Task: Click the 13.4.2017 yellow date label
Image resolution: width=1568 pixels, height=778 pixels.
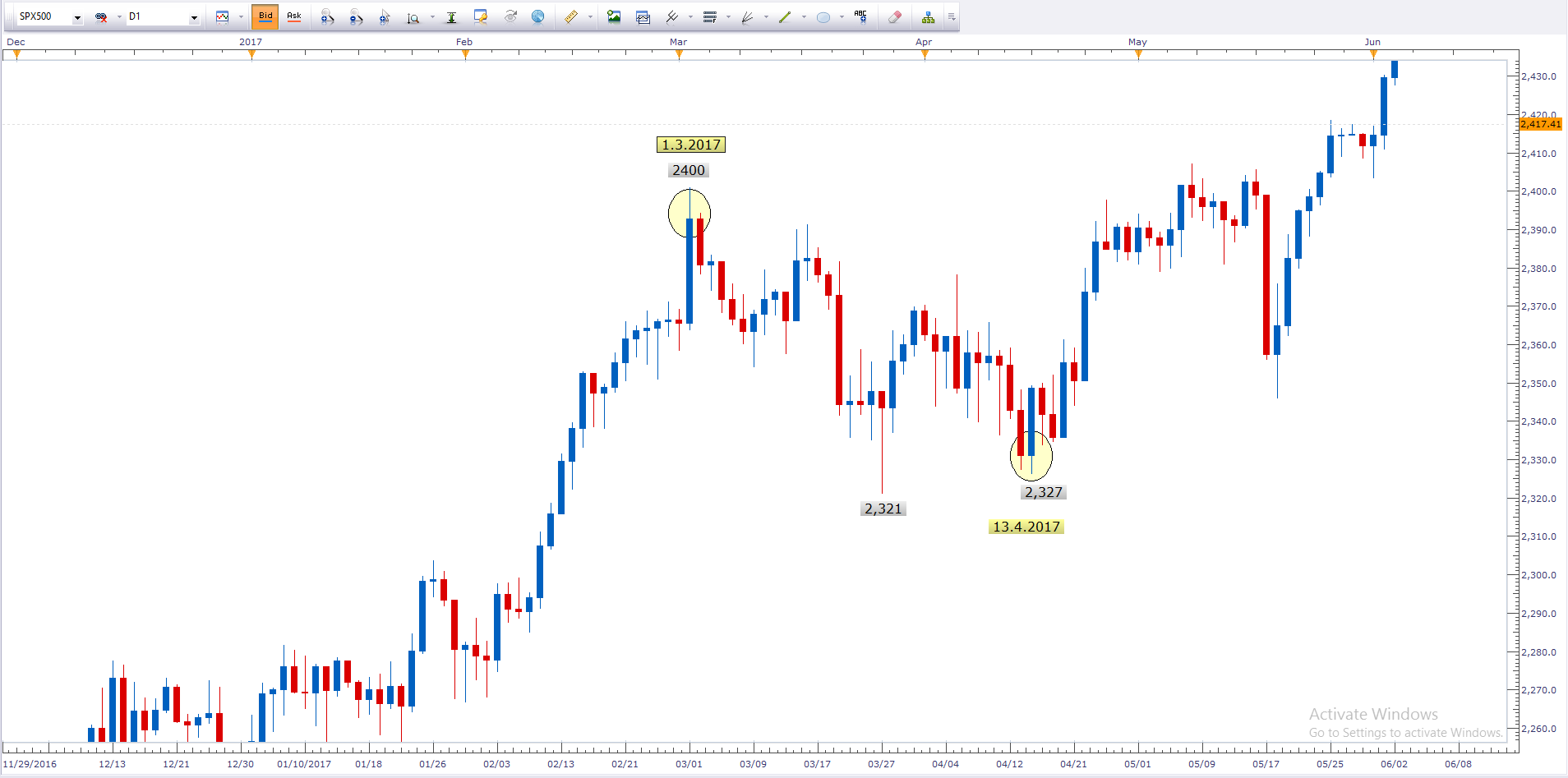Action: coord(1026,527)
